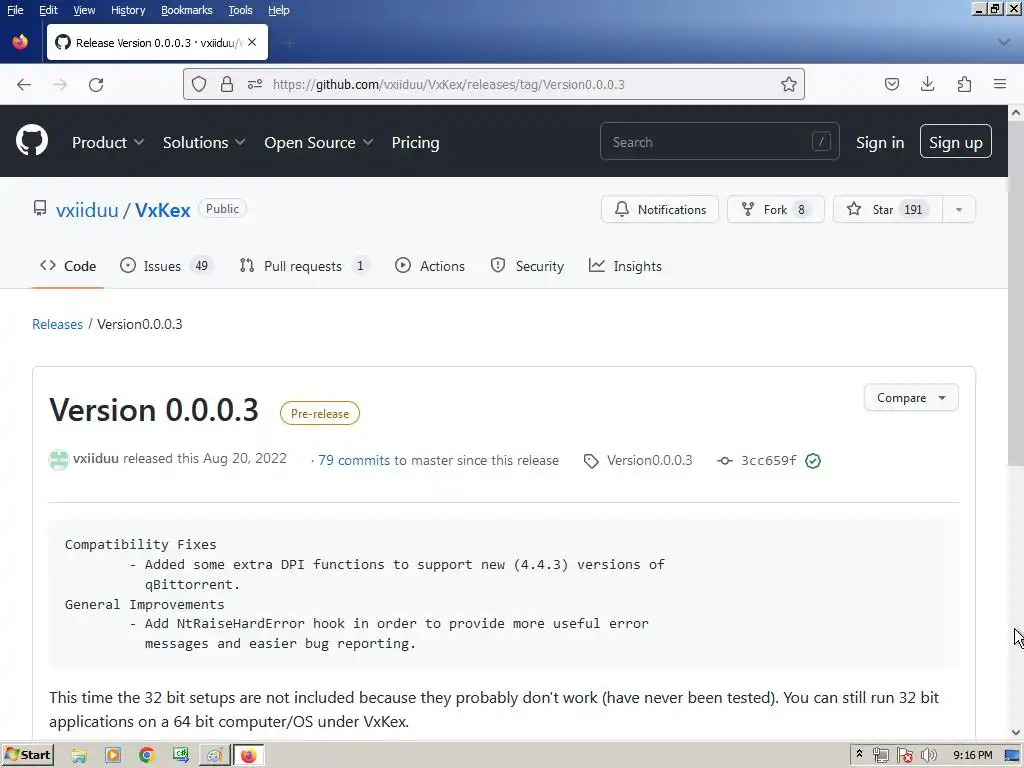Open Firefox hamburger application menu
Viewport: 1024px width, 768px height.
coord(1000,84)
